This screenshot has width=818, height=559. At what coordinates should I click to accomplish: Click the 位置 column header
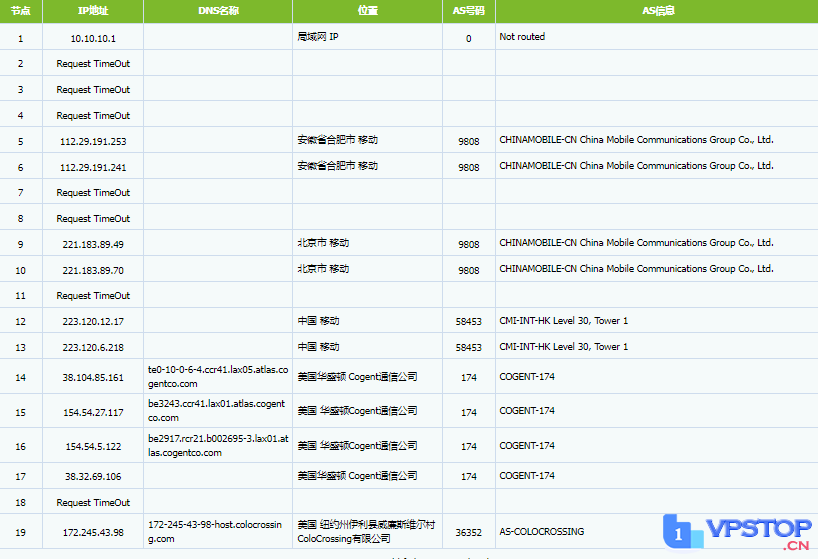(x=367, y=10)
